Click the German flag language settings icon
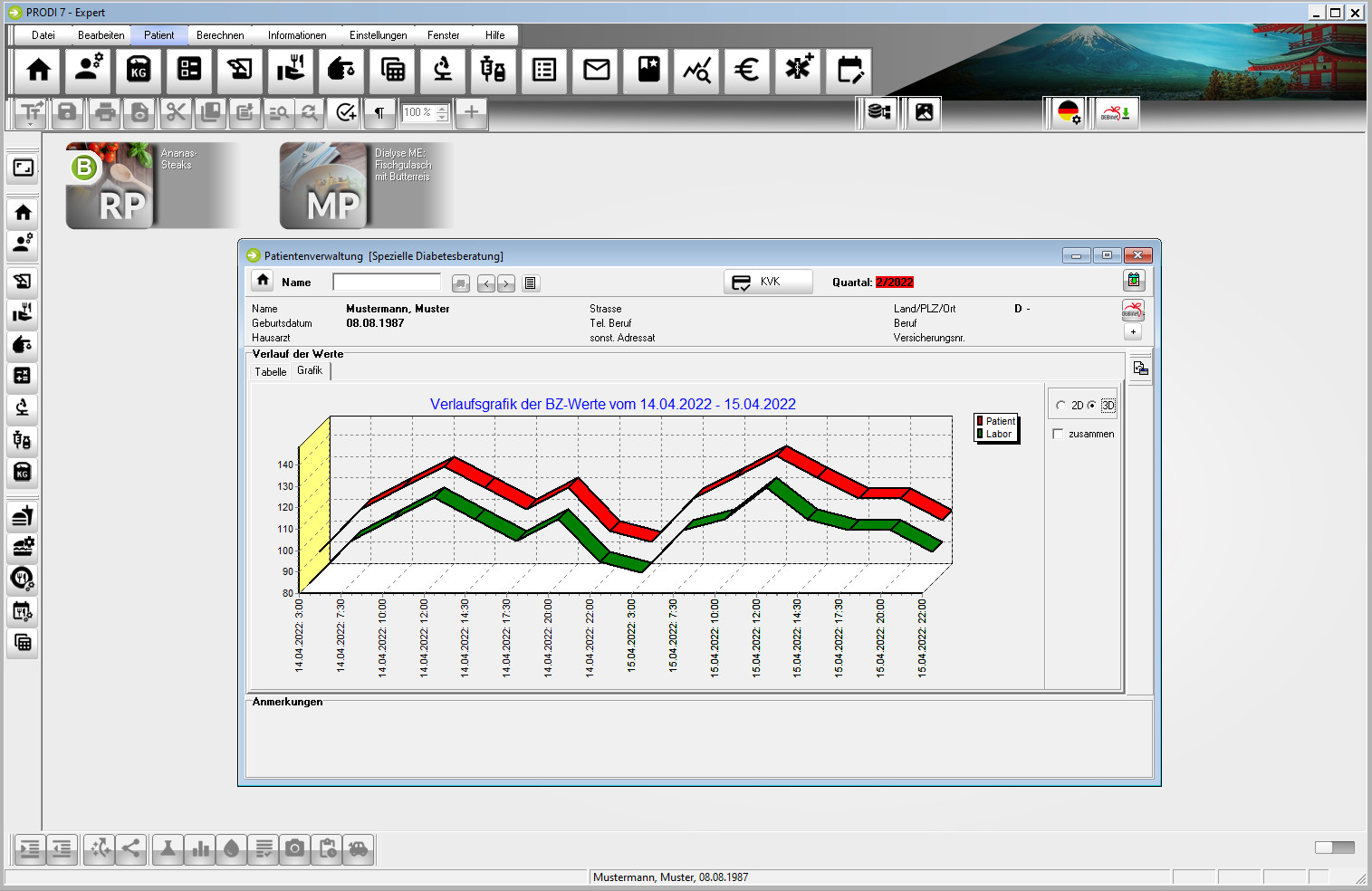 click(x=1069, y=112)
